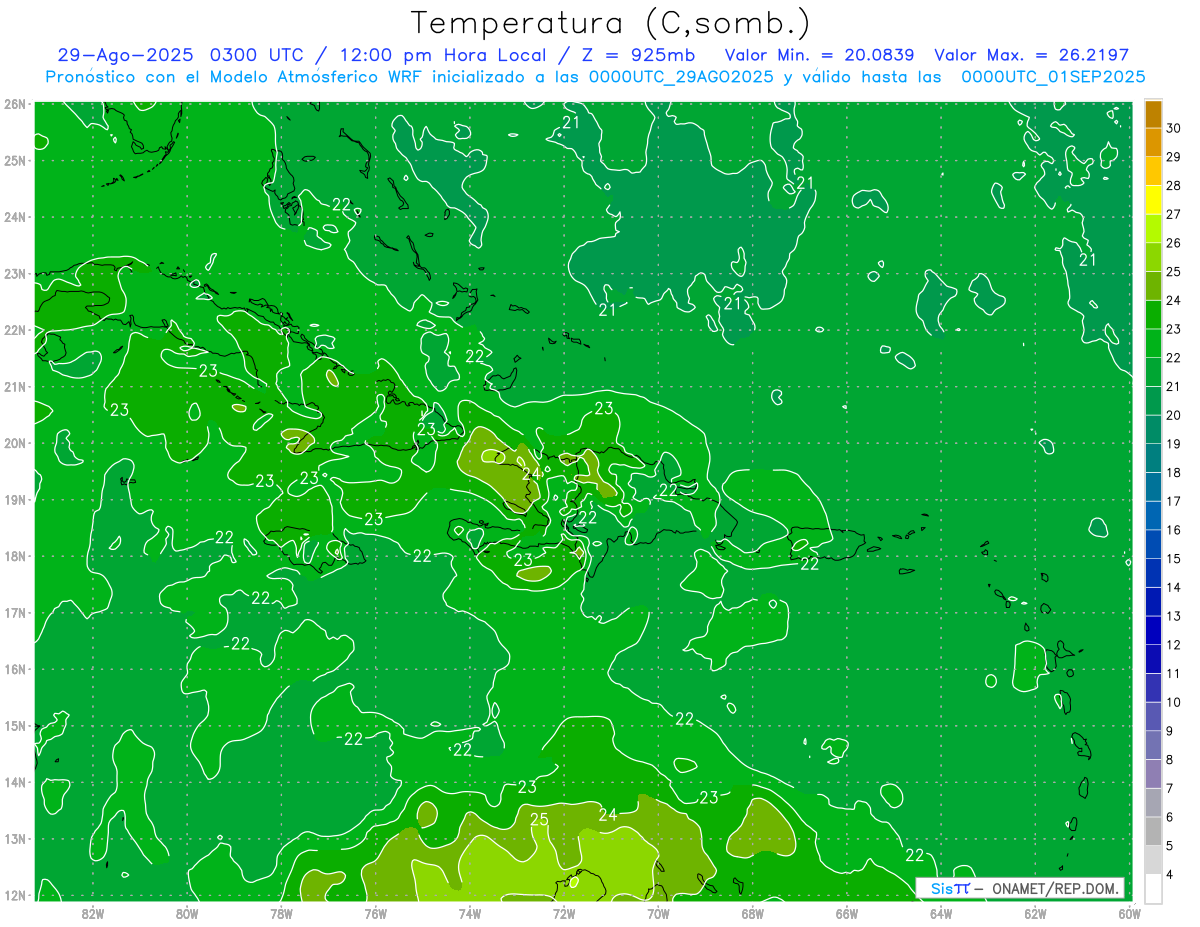Click legend value 19 on the color bar
1200x927 pixels.
[x=1173, y=444]
